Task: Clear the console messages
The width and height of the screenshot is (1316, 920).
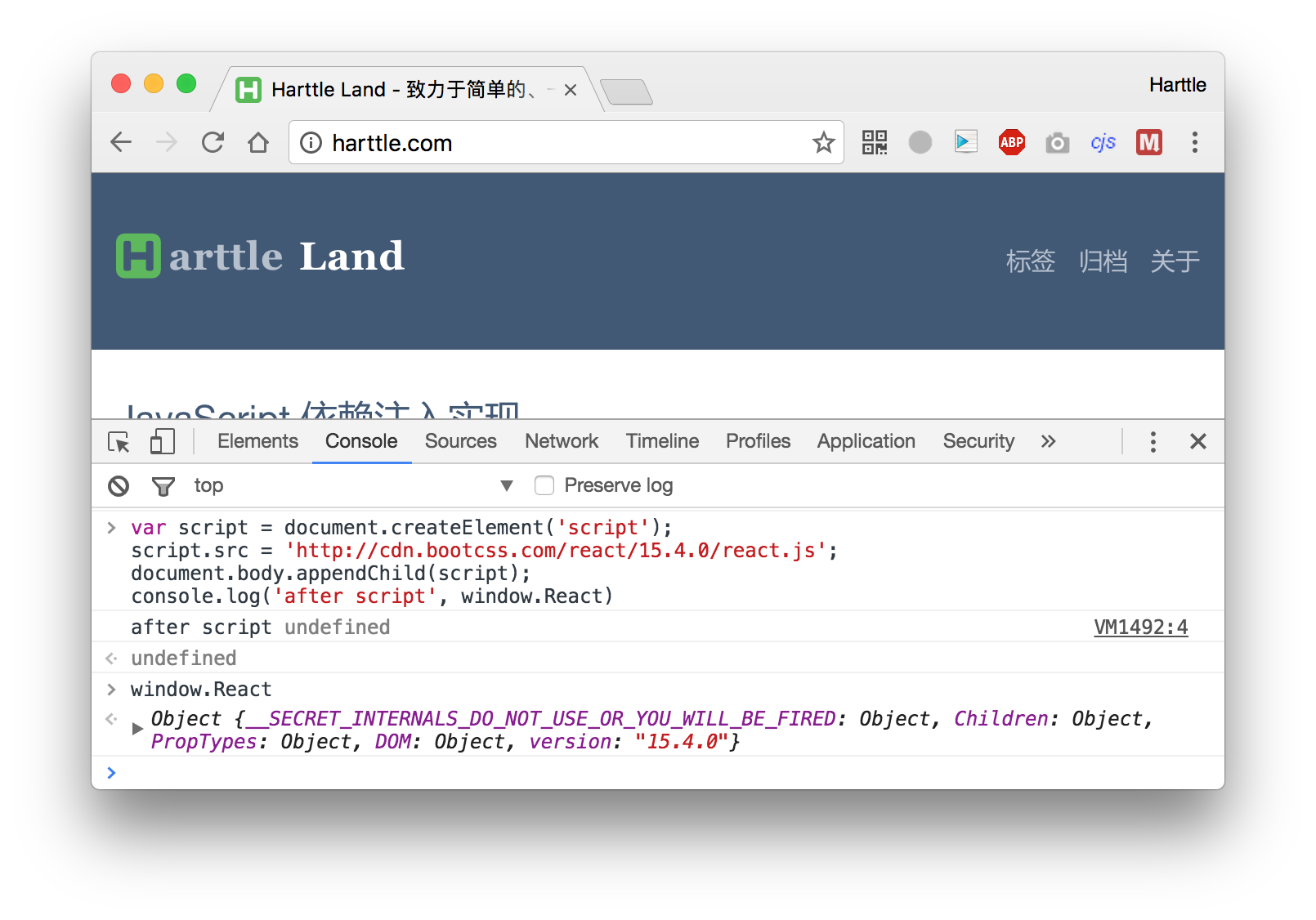Action: tap(118, 485)
